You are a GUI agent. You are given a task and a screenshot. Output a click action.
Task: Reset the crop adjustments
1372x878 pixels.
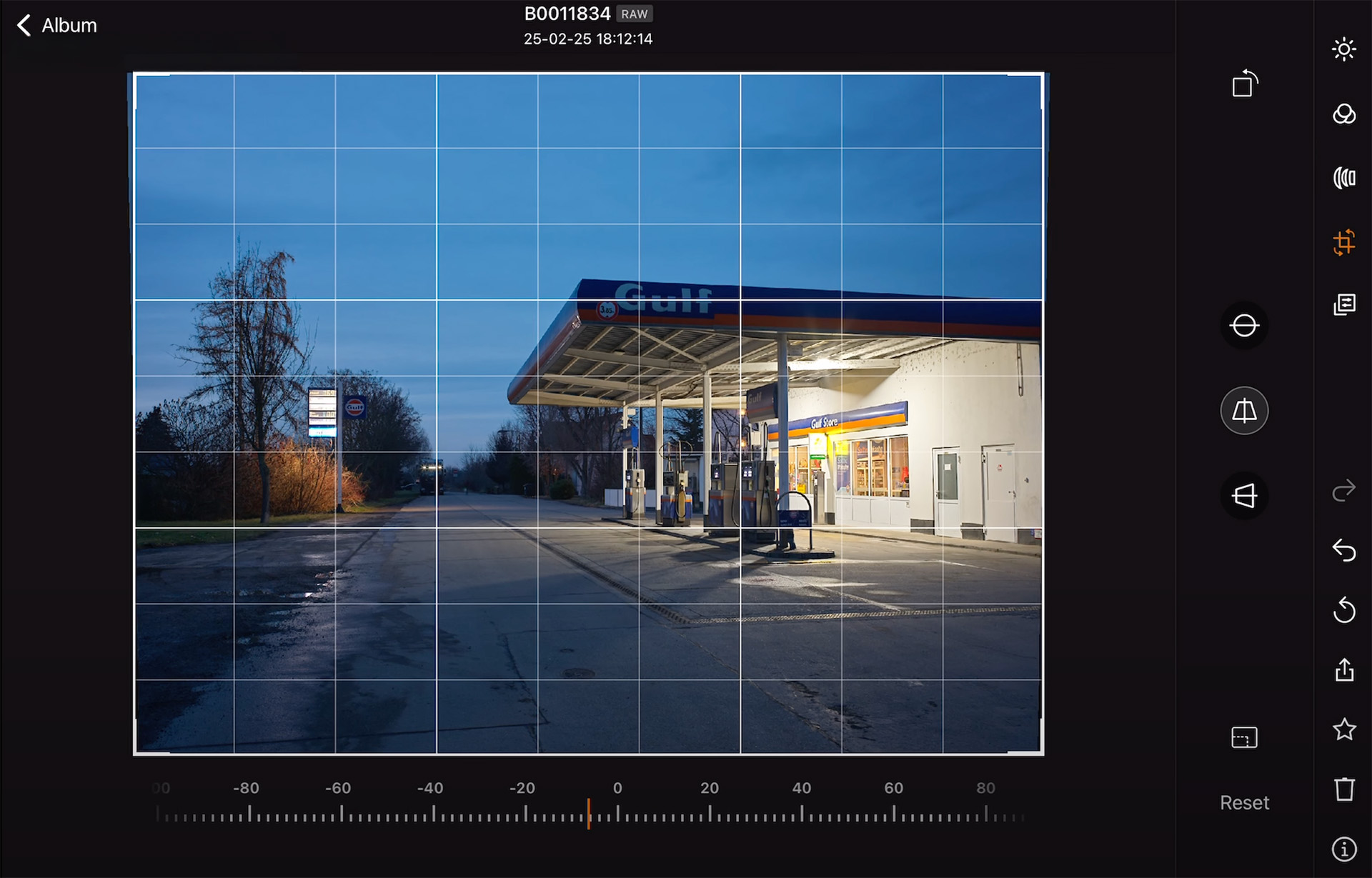[x=1244, y=803]
